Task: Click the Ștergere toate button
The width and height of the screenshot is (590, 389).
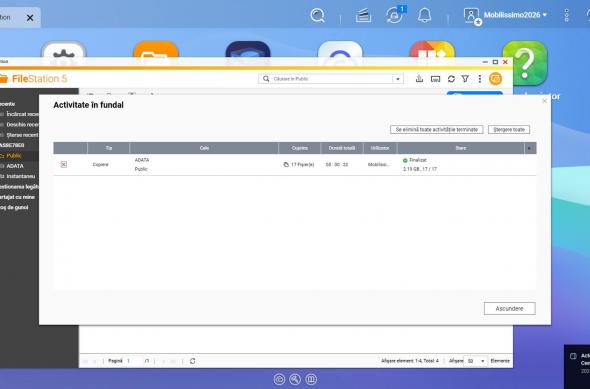Action: (509, 129)
